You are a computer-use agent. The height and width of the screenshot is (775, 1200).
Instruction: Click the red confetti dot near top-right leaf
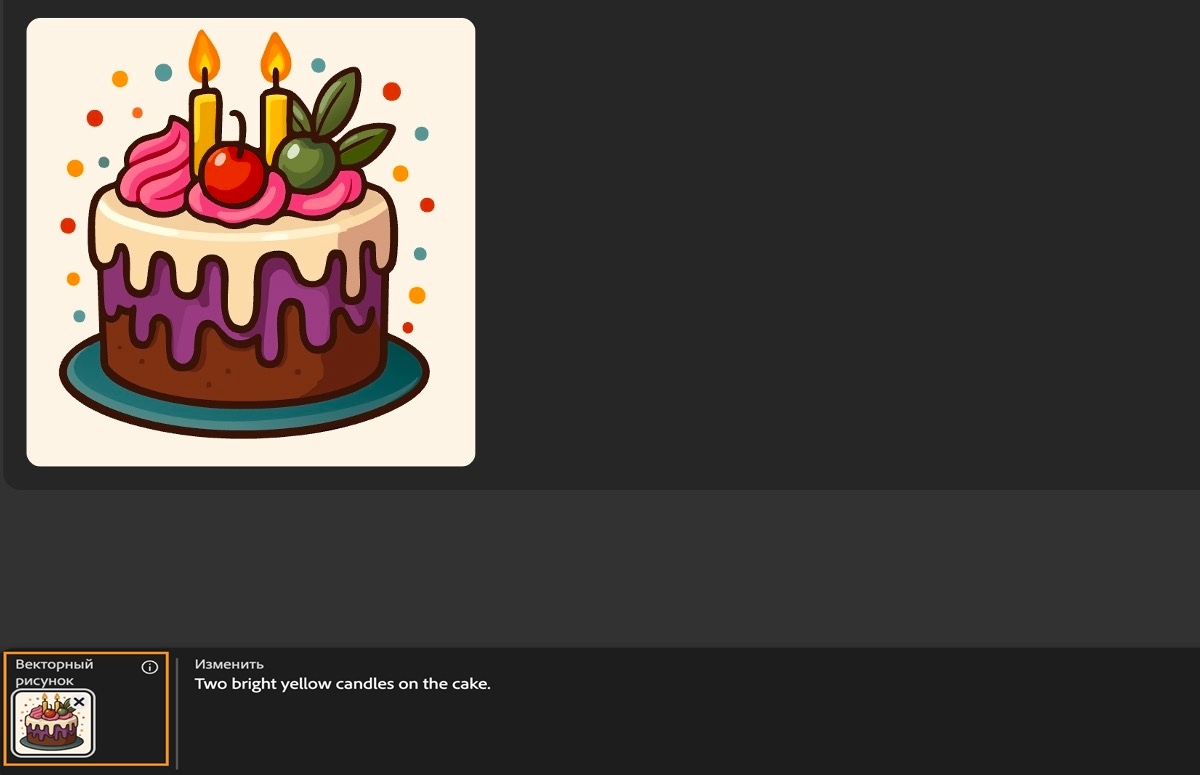pyautogui.click(x=392, y=91)
